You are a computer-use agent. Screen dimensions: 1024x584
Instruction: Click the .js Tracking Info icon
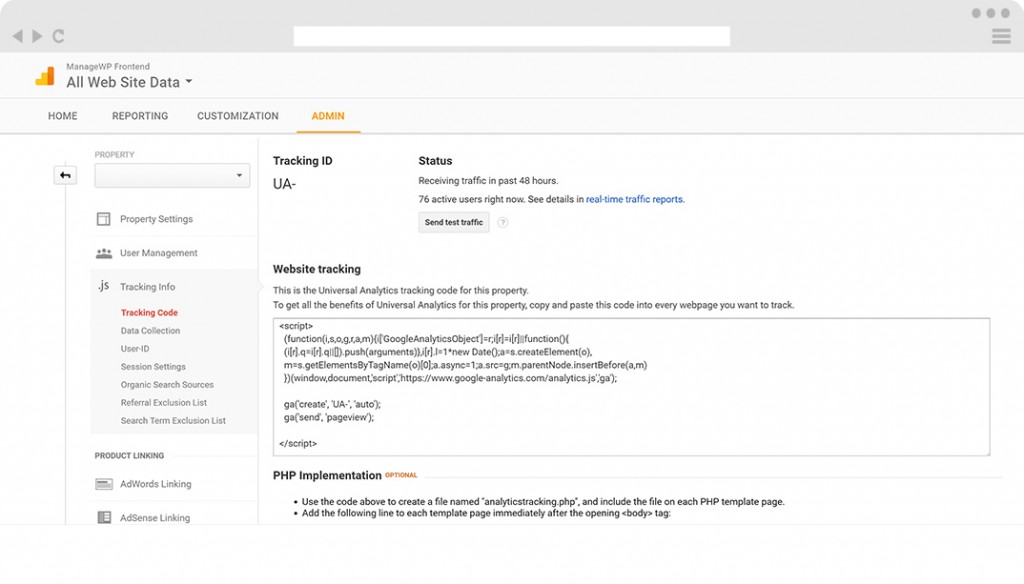pyautogui.click(x=104, y=287)
